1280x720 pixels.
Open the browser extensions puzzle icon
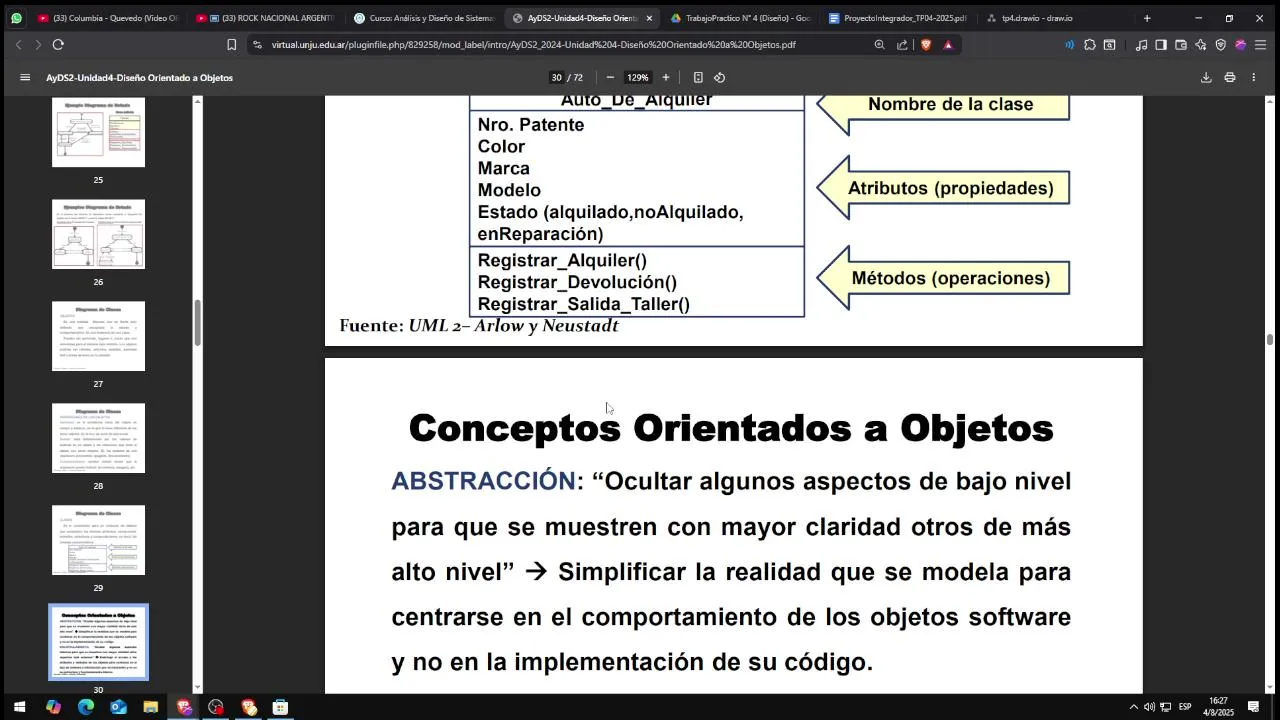click(x=1090, y=44)
